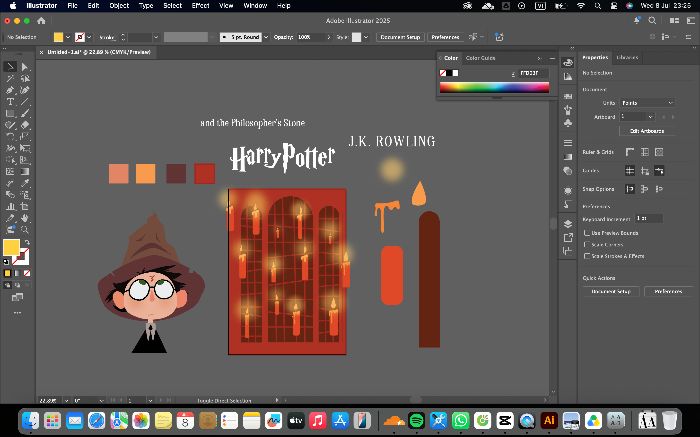Image resolution: width=700 pixels, height=437 pixels.
Task: Switch to the Libraries tab
Action: point(627,58)
